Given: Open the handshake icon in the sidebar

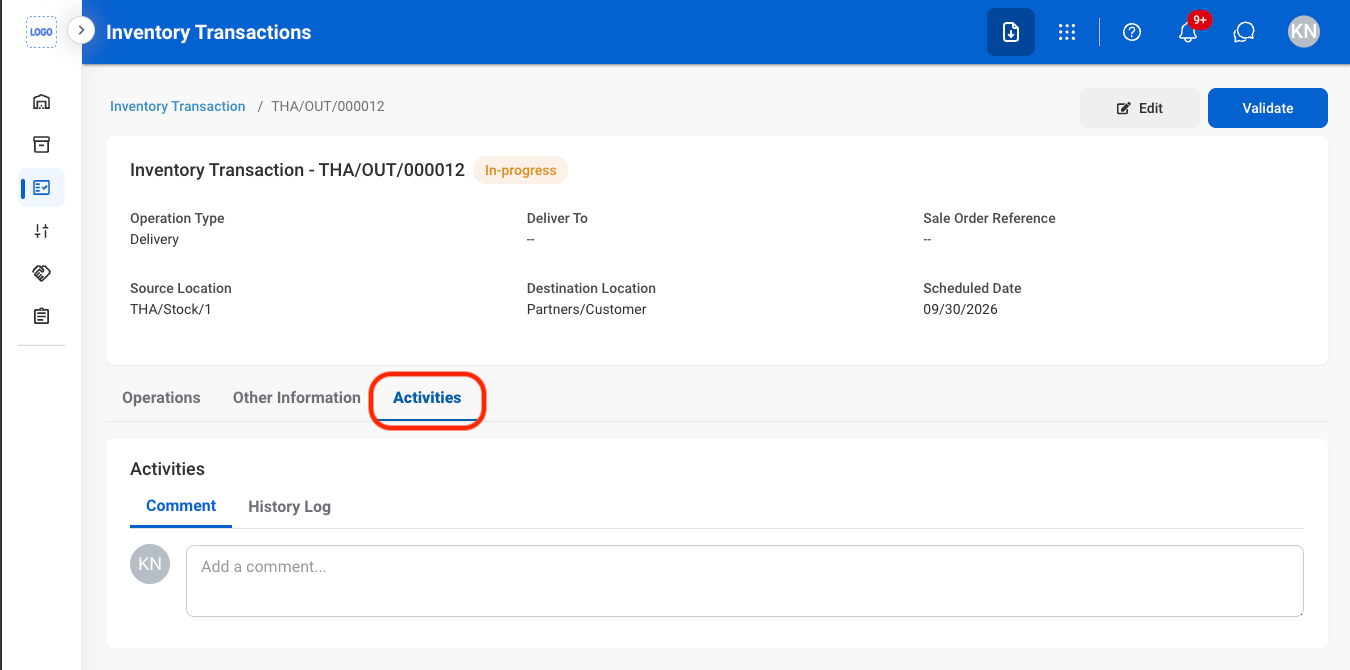Looking at the screenshot, I should coord(41,273).
